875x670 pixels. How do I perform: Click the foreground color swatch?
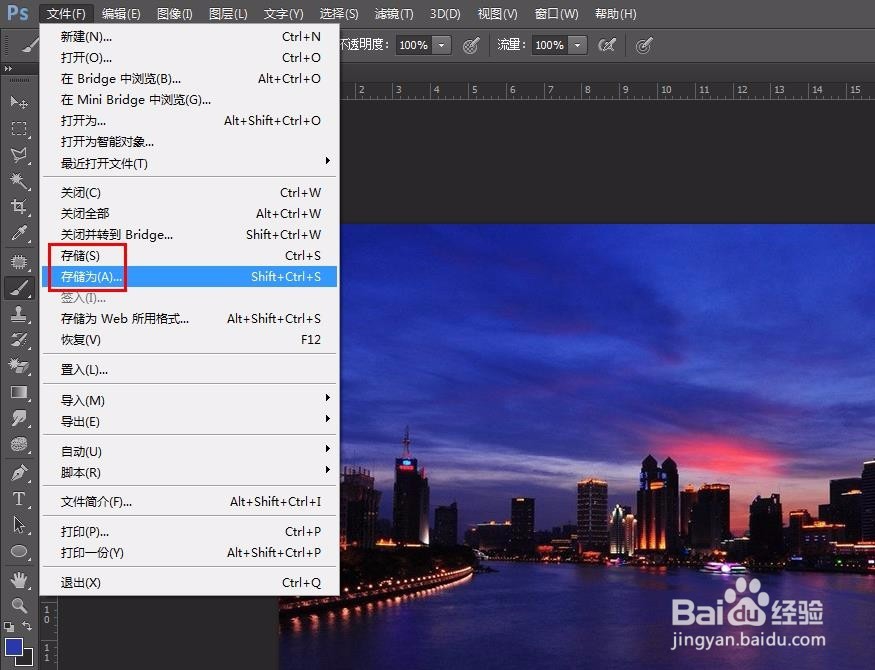point(16,645)
